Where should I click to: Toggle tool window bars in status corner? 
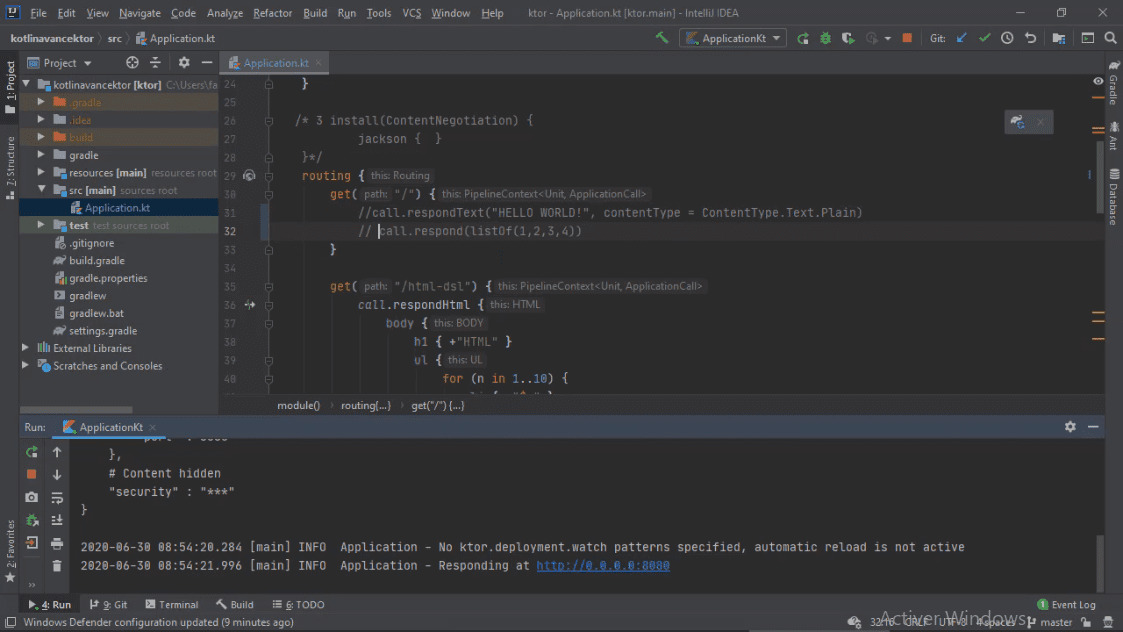(10, 622)
